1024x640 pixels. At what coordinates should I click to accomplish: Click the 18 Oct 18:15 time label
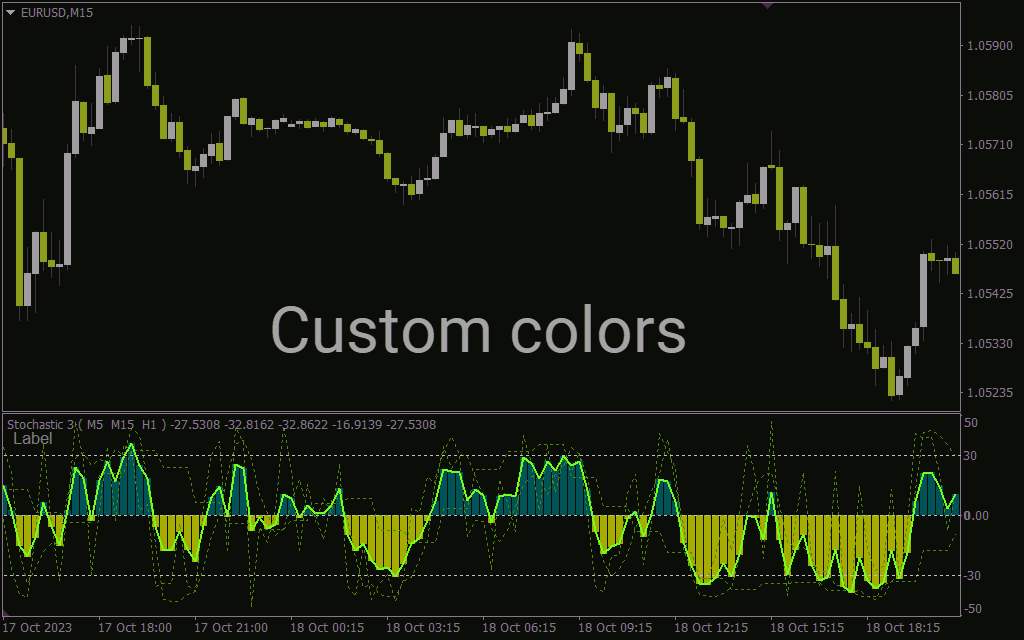click(902, 628)
